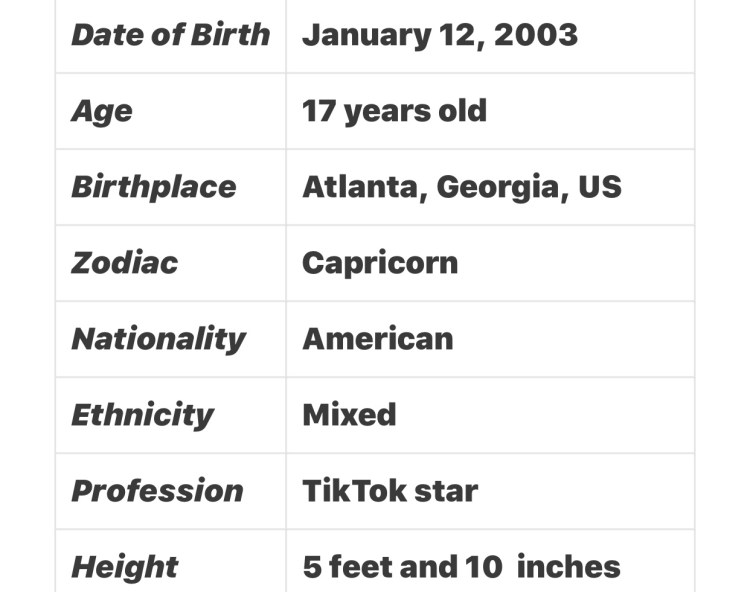Click the Date of Birth label cell

pos(170,35)
